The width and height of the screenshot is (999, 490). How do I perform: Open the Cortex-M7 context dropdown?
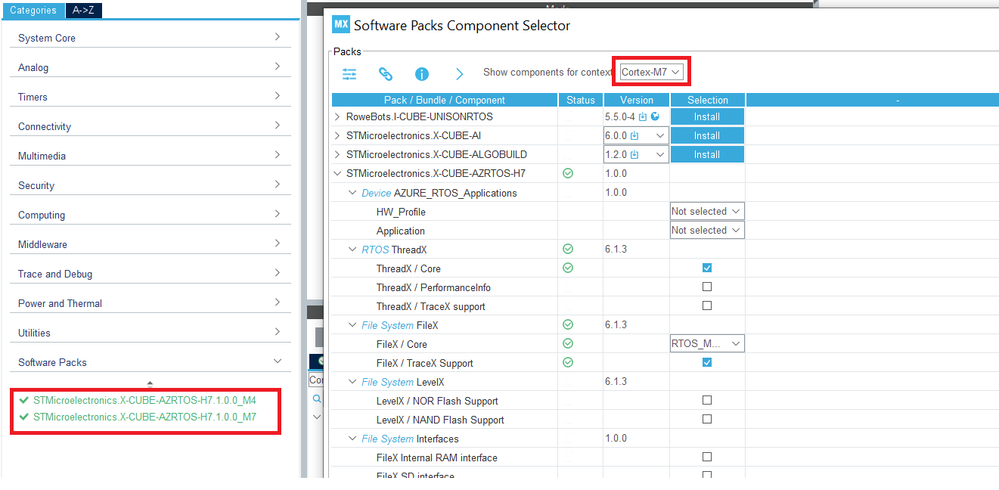(652, 72)
